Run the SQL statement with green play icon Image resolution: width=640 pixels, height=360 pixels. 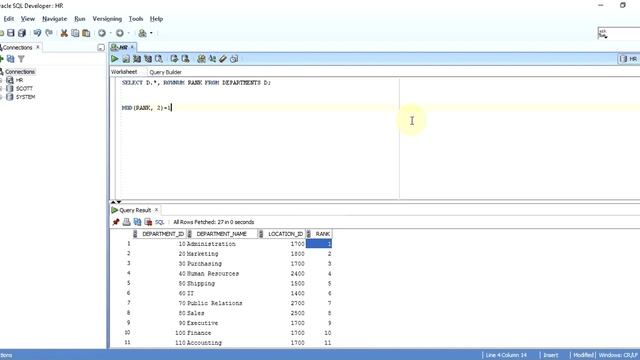[x=115, y=59]
